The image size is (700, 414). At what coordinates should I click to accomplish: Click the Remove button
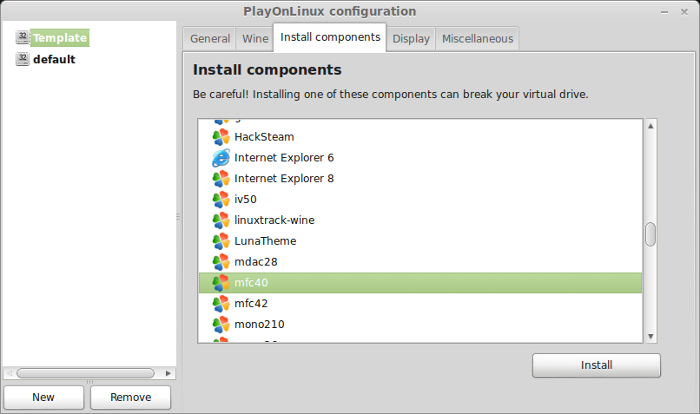[x=130, y=397]
